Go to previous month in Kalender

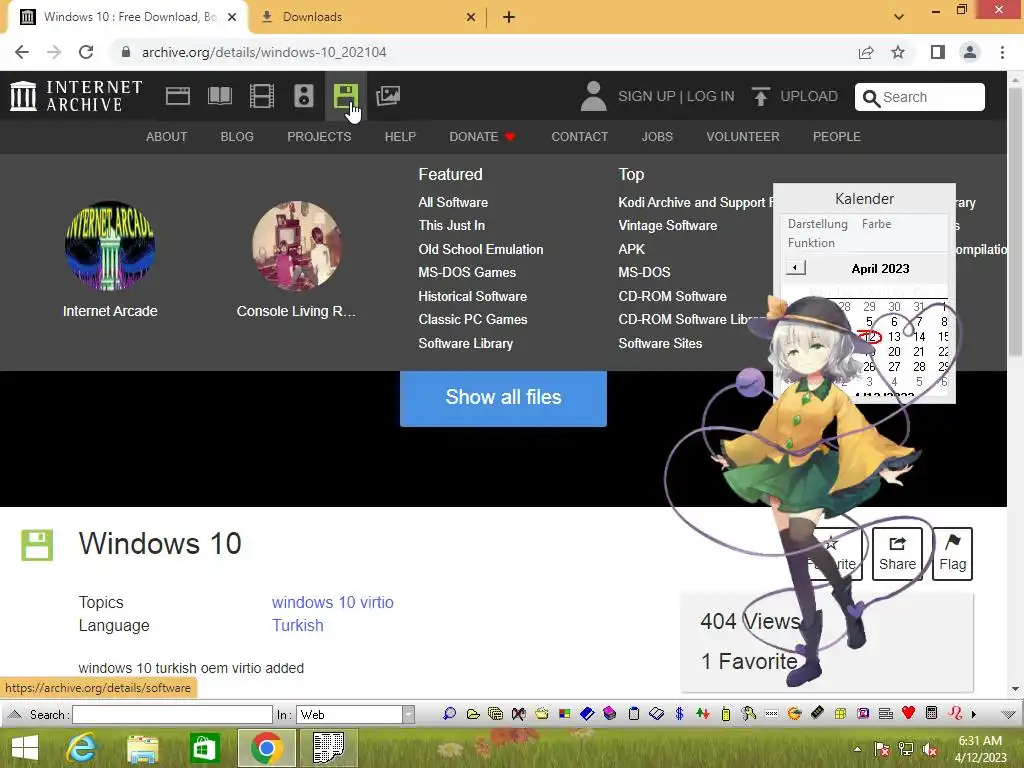[795, 268]
